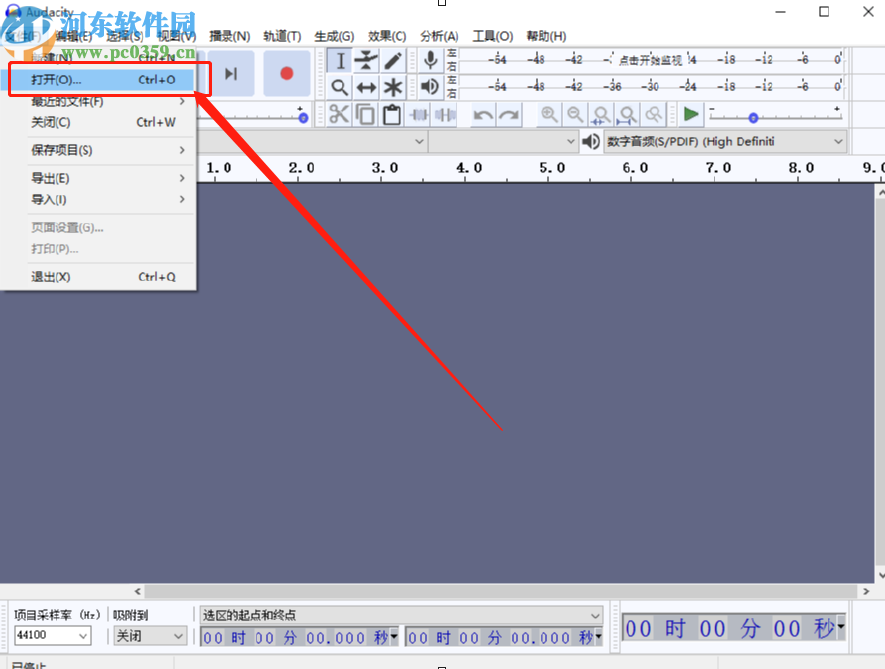Select the Envelope tool
Viewport: 885px width, 669px height.
click(x=366, y=60)
